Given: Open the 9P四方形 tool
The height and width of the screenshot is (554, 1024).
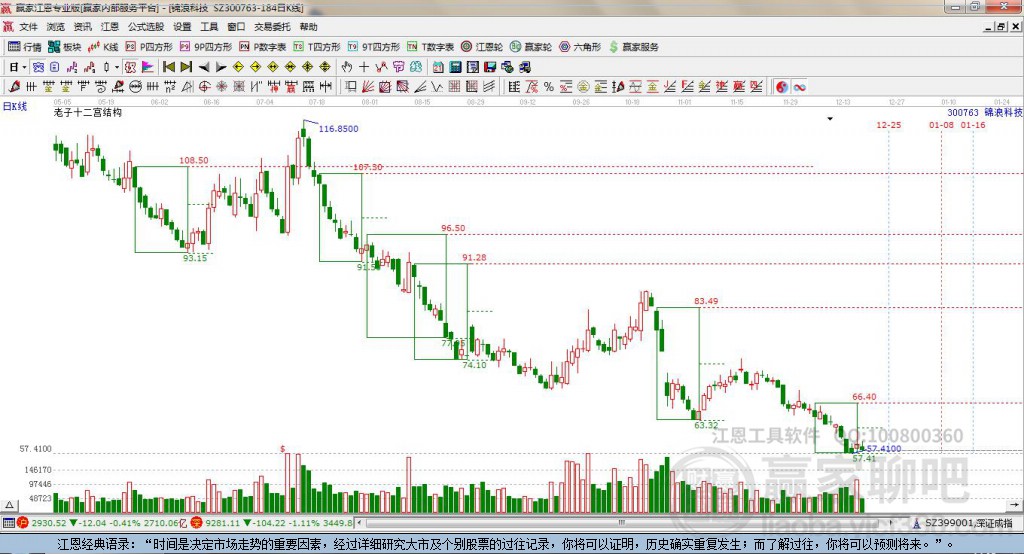Looking at the screenshot, I should click(206, 47).
